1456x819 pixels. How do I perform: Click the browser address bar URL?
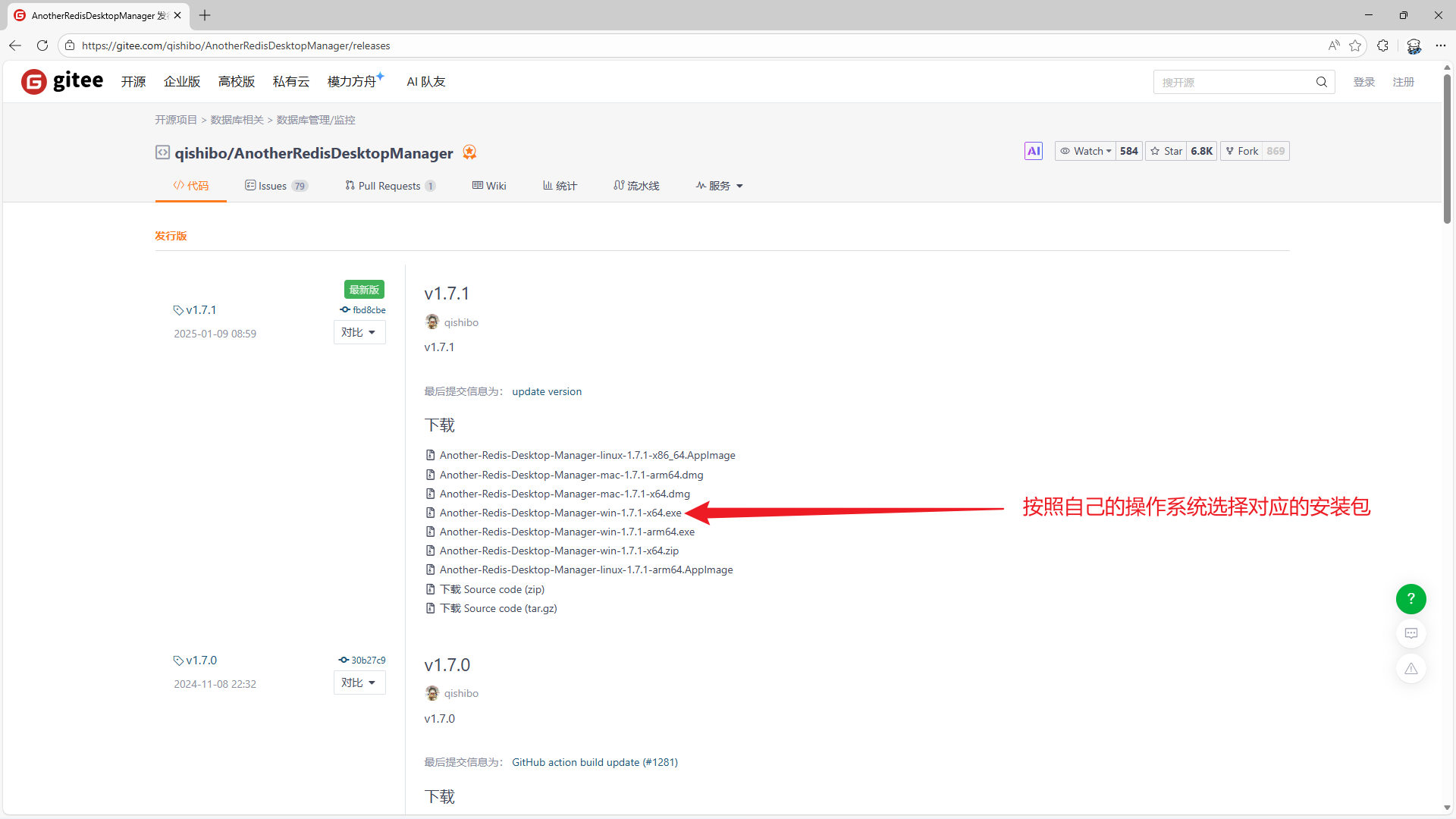tap(236, 45)
